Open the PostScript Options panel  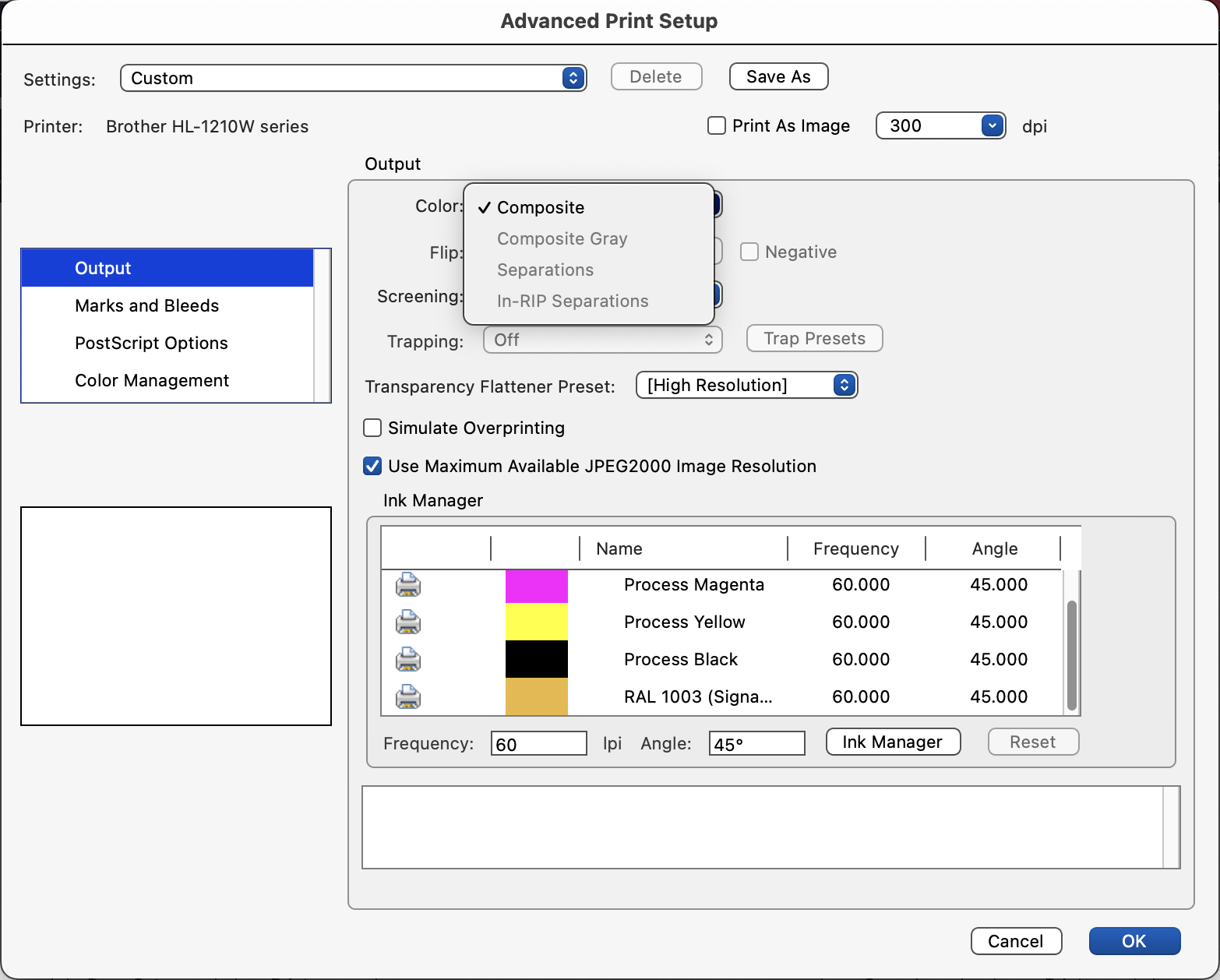[151, 343]
